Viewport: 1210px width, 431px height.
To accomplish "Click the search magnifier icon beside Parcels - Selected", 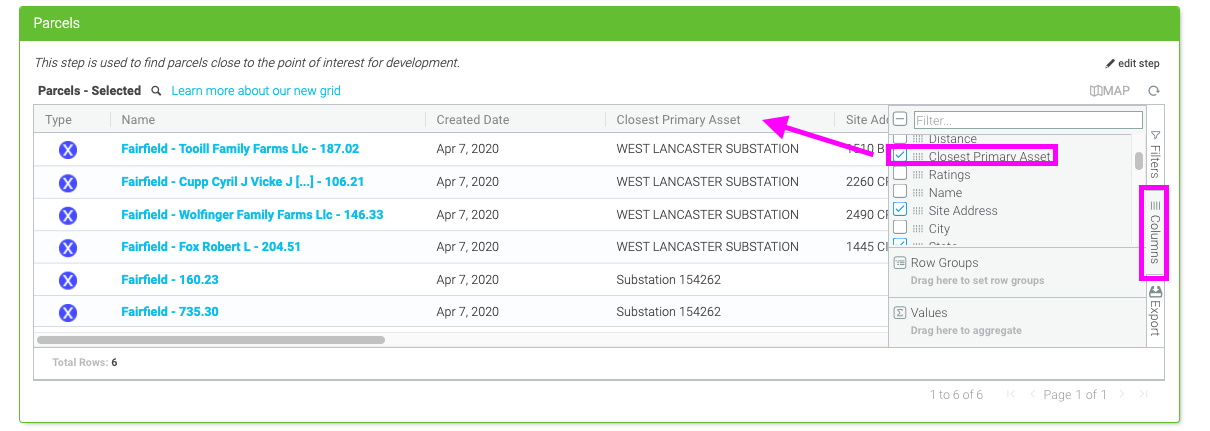I will tap(156, 91).
